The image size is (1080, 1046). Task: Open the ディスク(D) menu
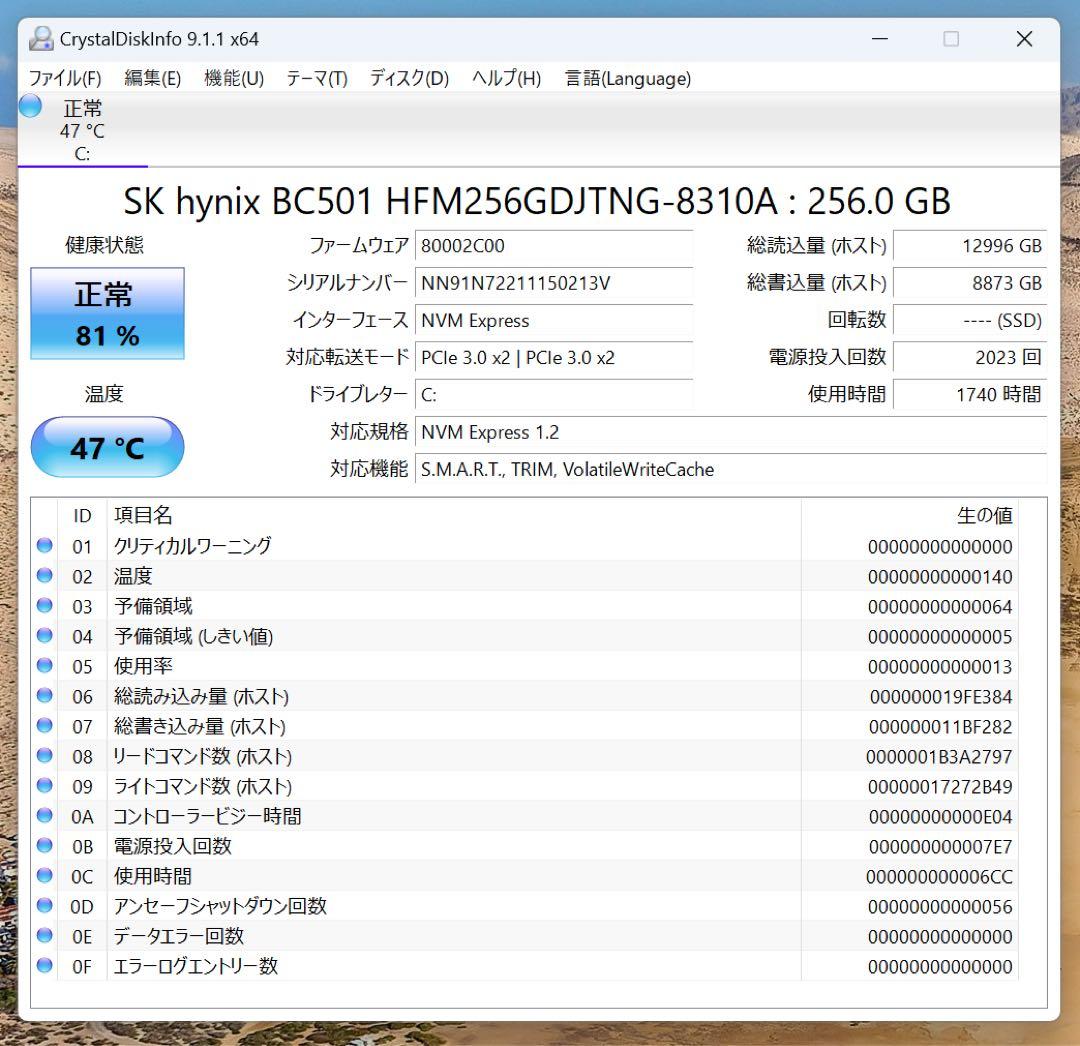pos(409,79)
